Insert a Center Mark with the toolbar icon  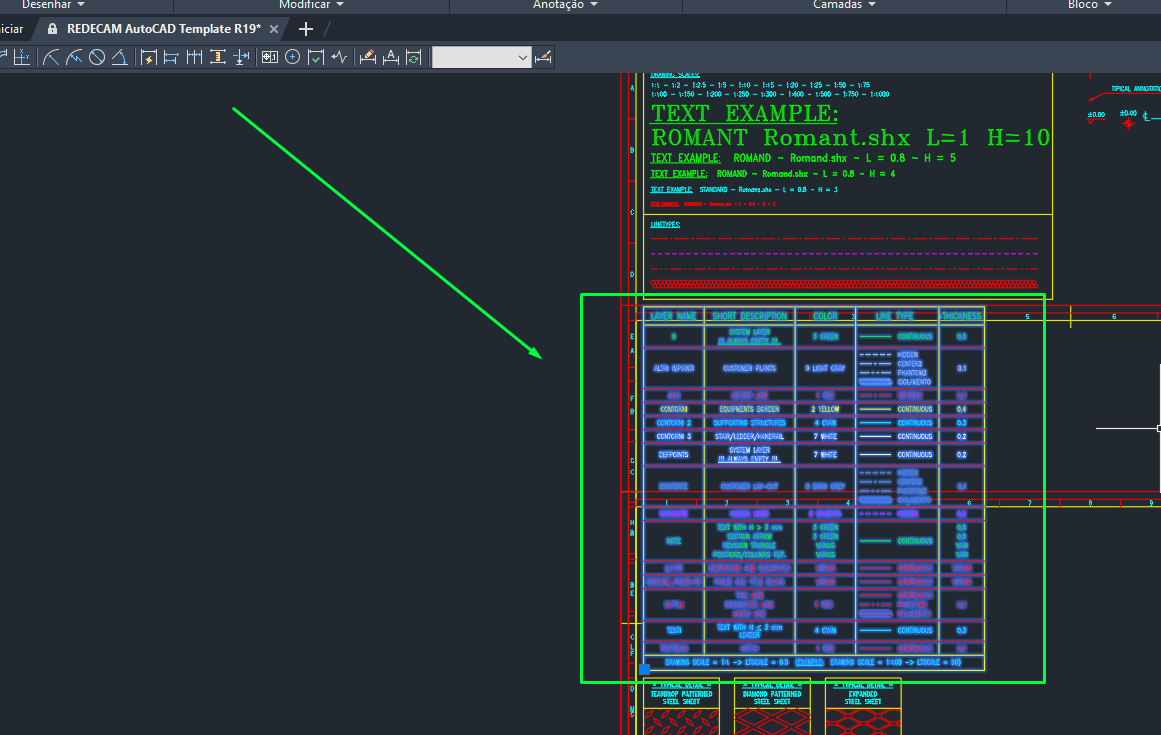point(292,57)
